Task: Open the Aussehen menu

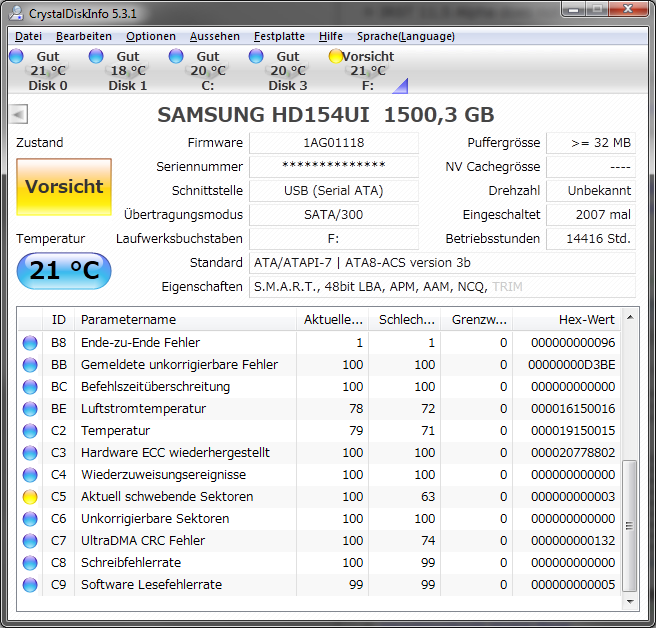Action: click(x=215, y=36)
